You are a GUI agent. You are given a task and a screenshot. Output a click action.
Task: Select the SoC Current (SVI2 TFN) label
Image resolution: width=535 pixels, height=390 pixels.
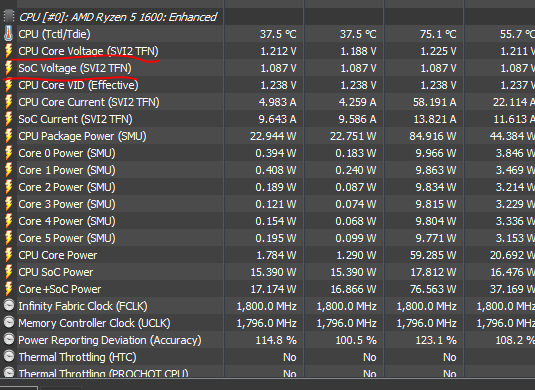pyautogui.click(x=75, y=119)
